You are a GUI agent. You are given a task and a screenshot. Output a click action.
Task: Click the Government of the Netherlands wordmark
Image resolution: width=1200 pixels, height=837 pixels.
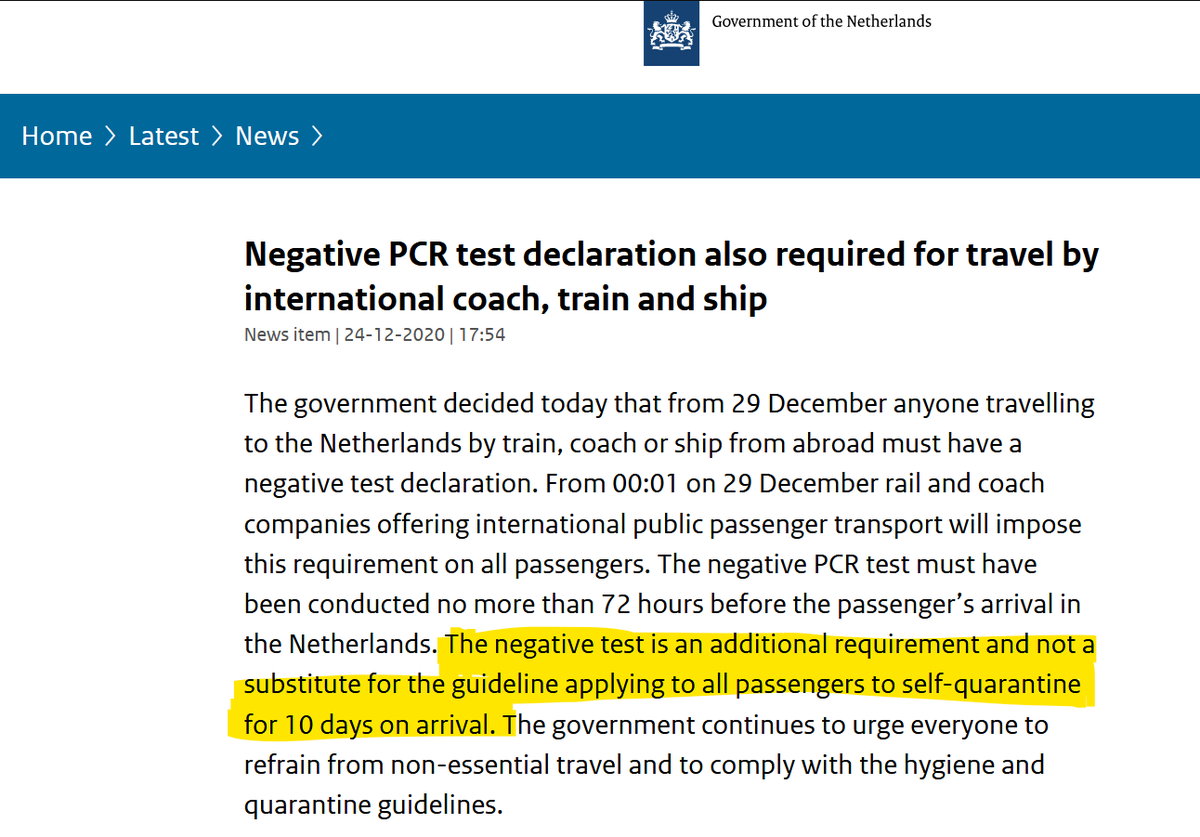pos(821,21)
